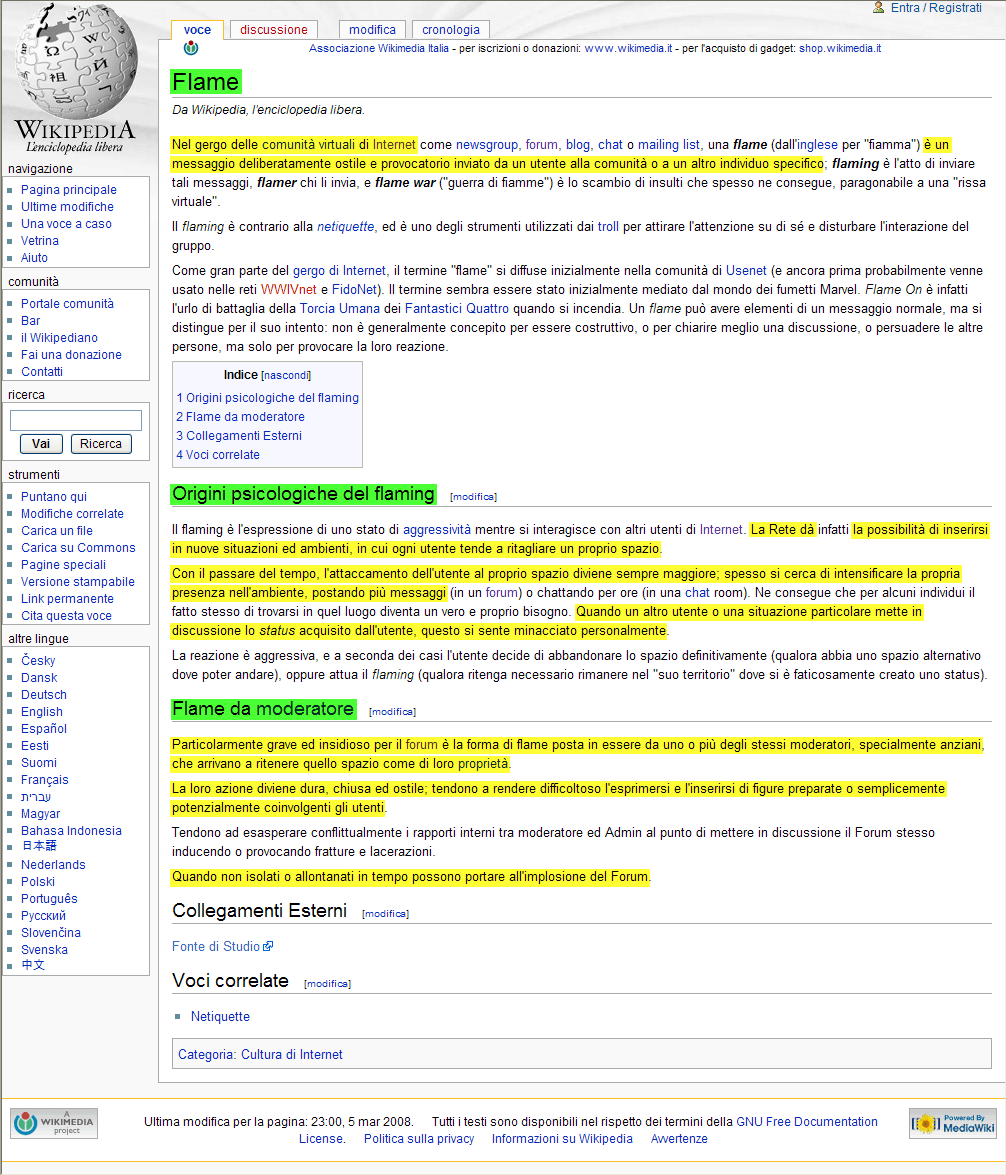This screenshot has width=1006, height=1175.
Task: Log in via Entra / Registrati
Action: tap(936, 7)
